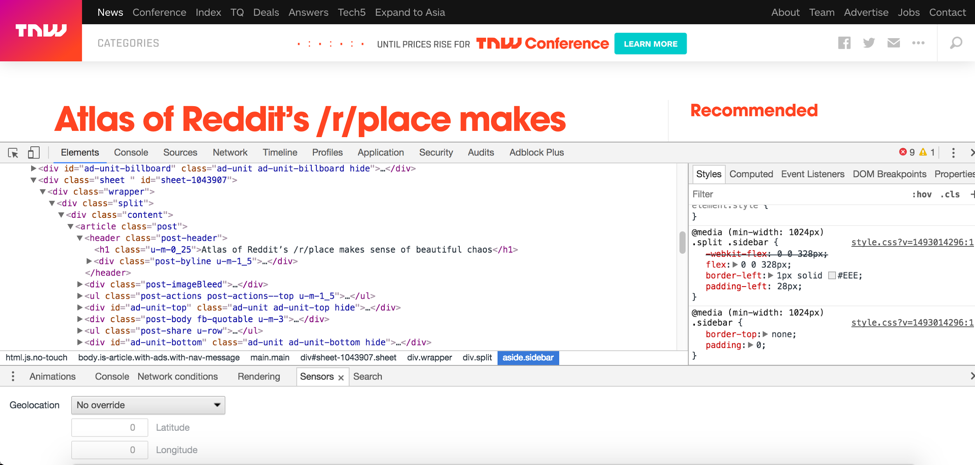Viewport: 975px width, 465px height.
Task: Click the styles Filter field
Action: pyautogui.click(x=799, y=195)
